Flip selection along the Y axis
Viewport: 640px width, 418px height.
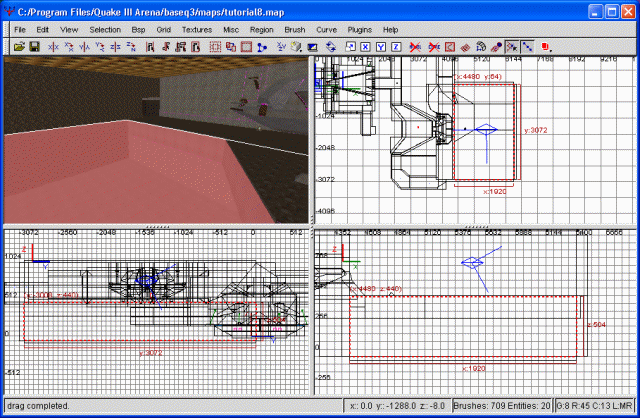[x=84, y=47]
